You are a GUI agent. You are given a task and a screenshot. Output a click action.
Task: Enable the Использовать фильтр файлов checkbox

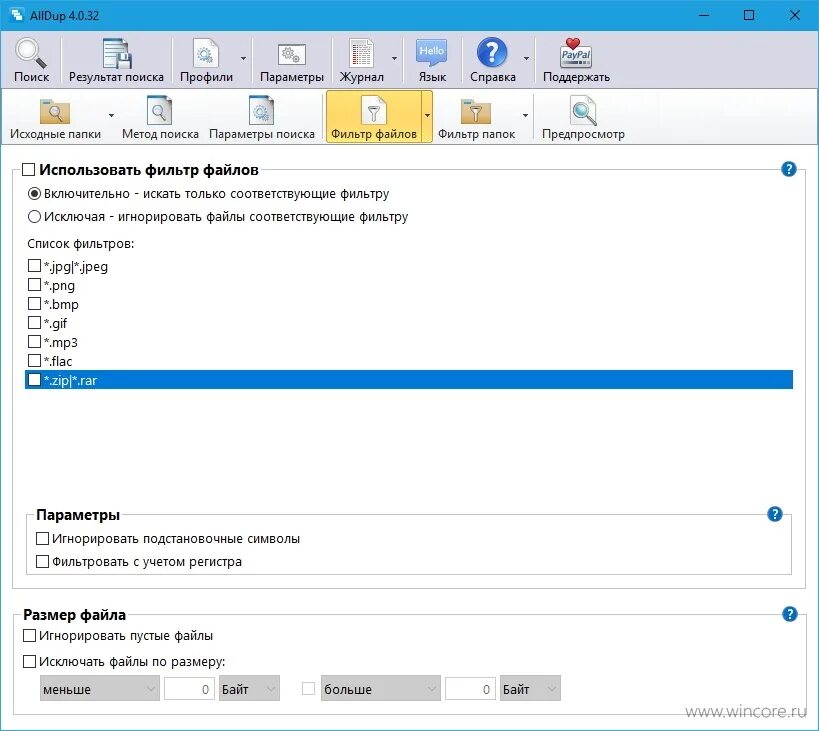click(28, 170)
